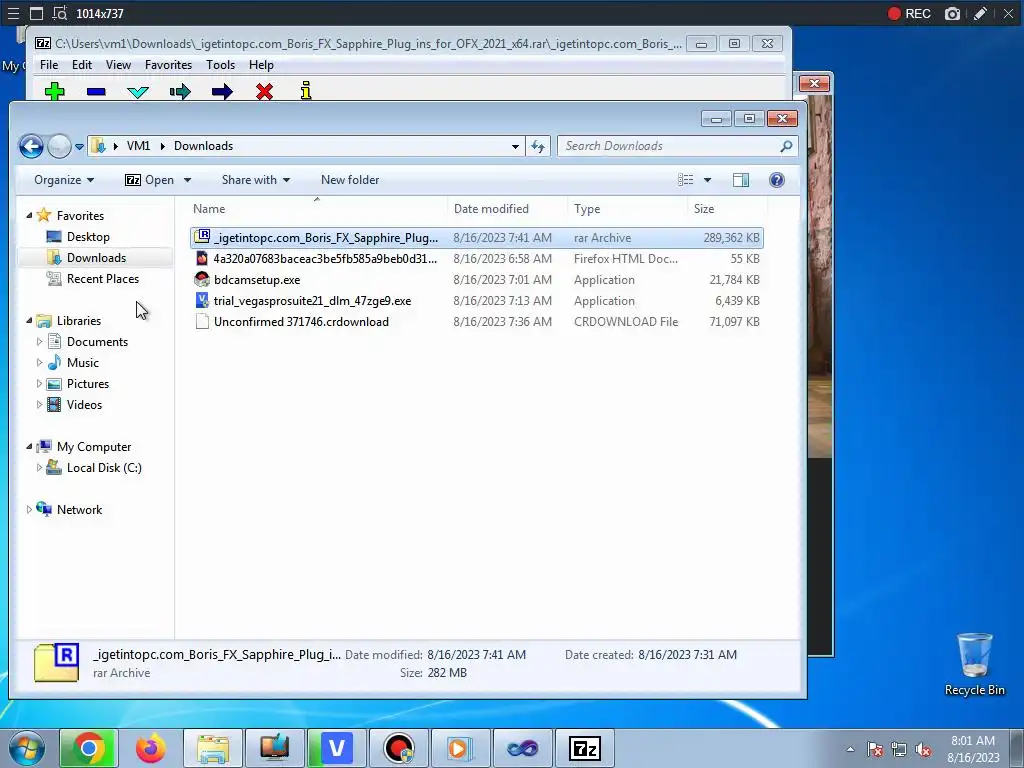Collapse the Favorites group

coord(29,216)
